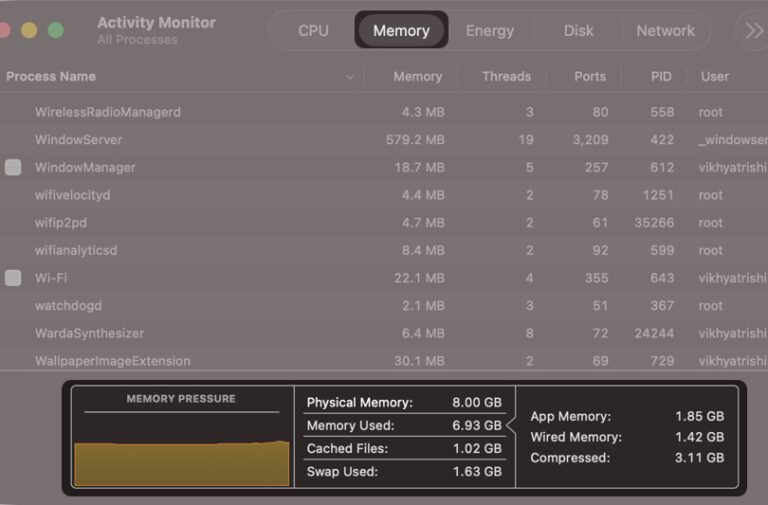The width and height of the screenshot is (768, 505).
Task: Click the WindowManager process icon
Action: click(13, 167)
